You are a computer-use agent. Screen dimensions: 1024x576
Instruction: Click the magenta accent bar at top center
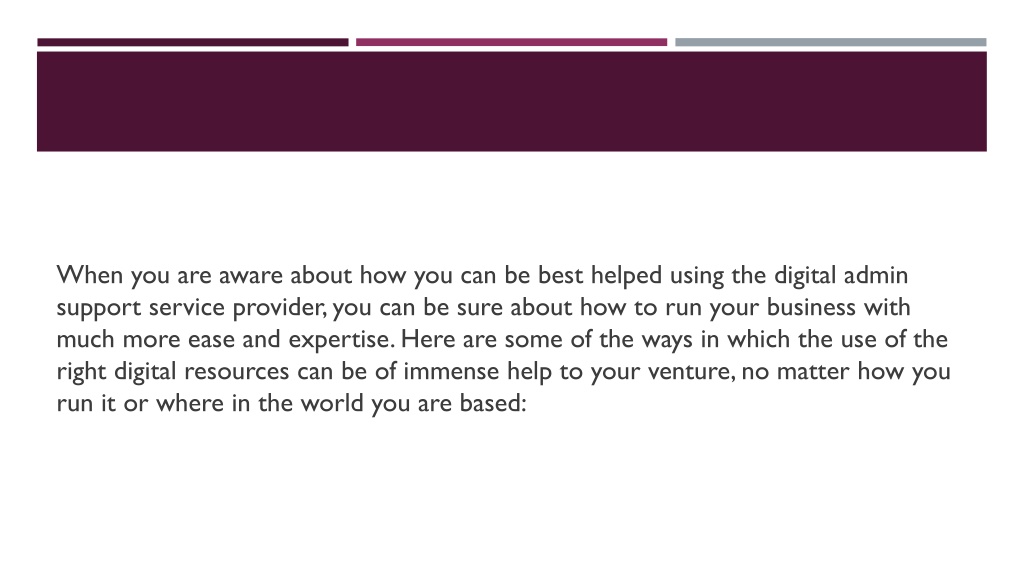[x=511, y=42]
